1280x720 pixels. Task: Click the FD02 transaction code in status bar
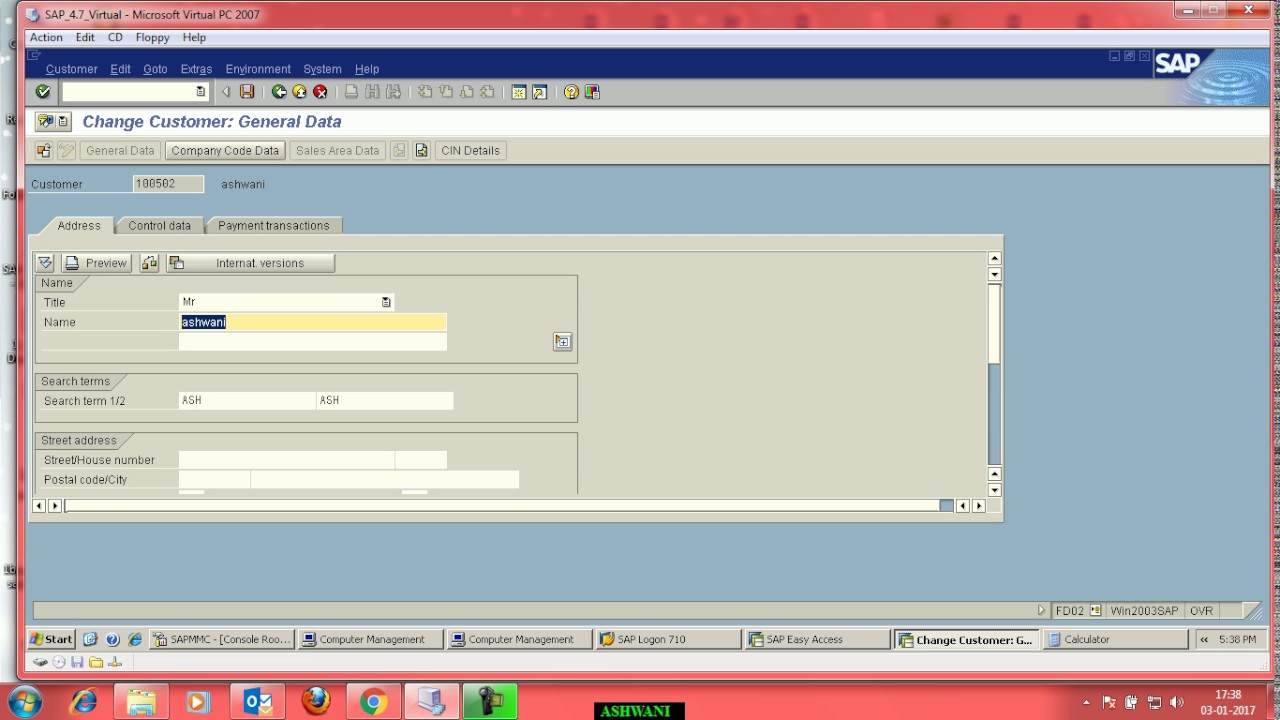coord(1069,611)
